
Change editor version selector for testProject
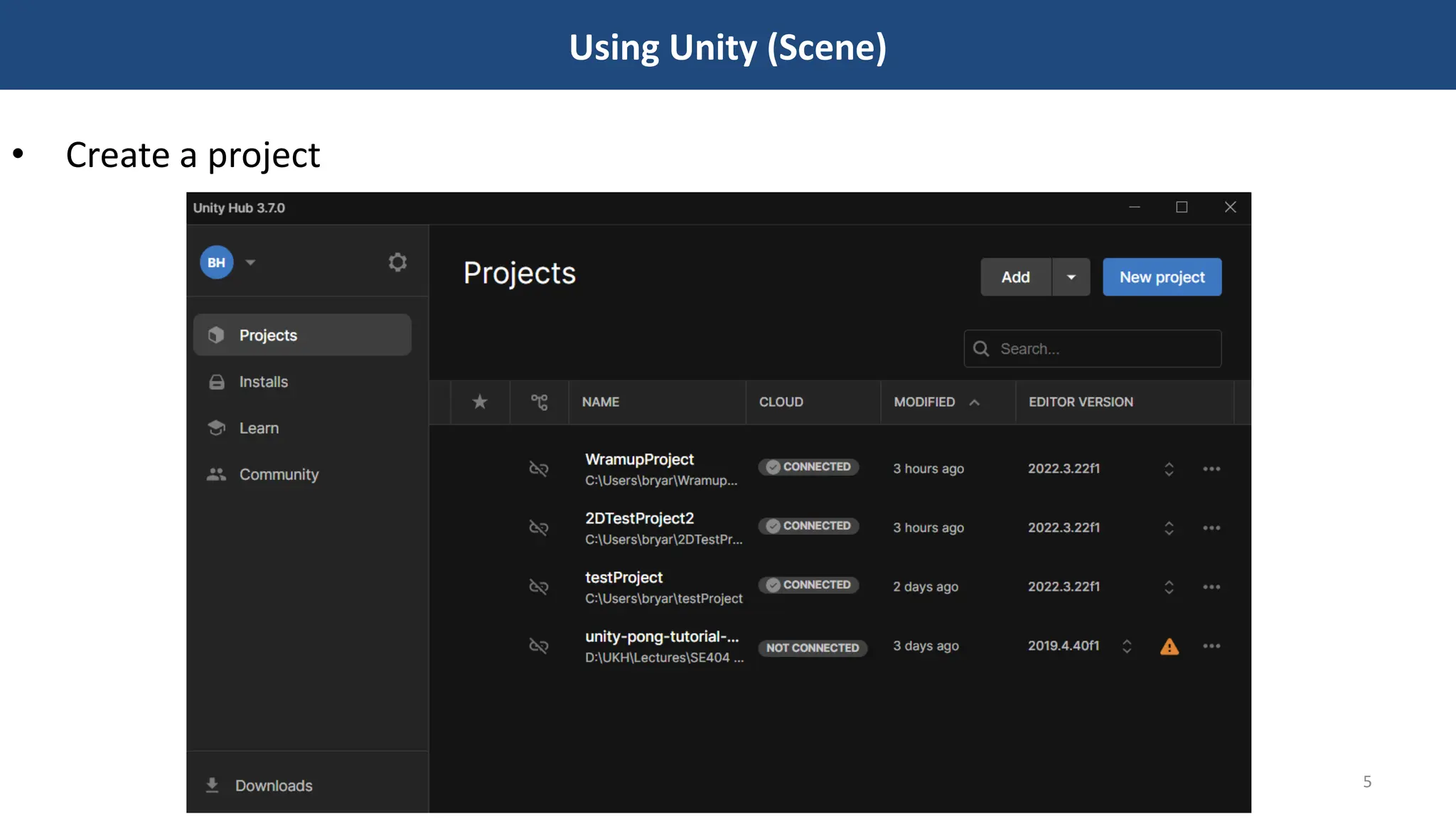point(1169,587)
